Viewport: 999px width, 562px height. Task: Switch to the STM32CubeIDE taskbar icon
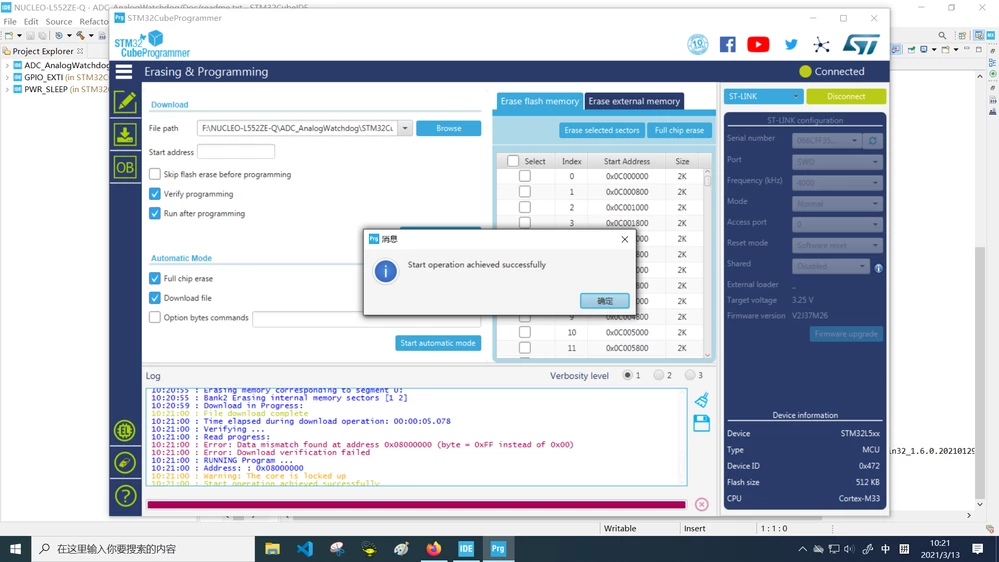click(466, 549)
